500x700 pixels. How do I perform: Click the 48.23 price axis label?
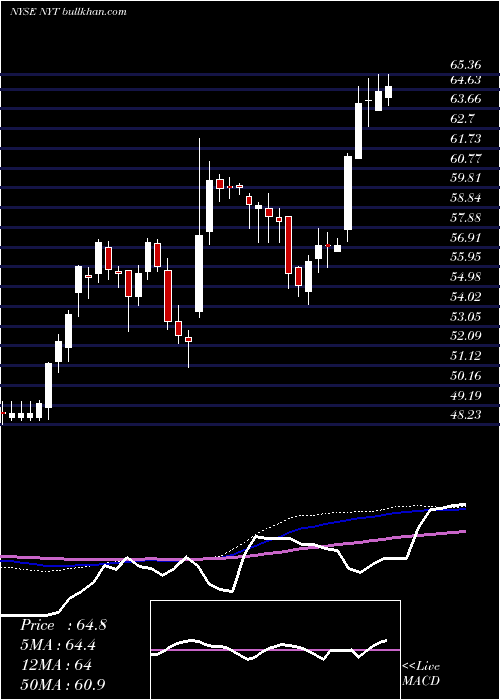(466, 415)
